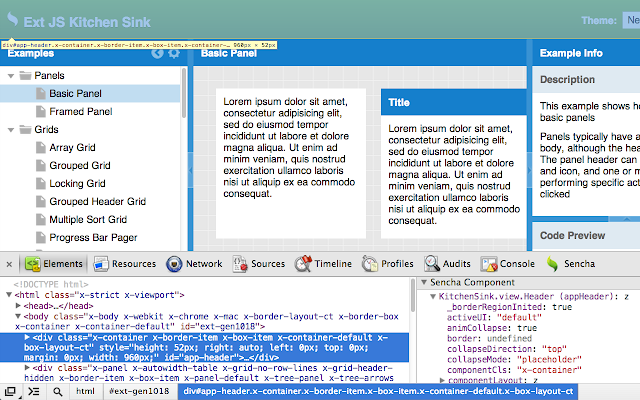Click the Grouped Header Grid document icon
Viewport: 640px width, 400px height.
[x=40, y=201]
